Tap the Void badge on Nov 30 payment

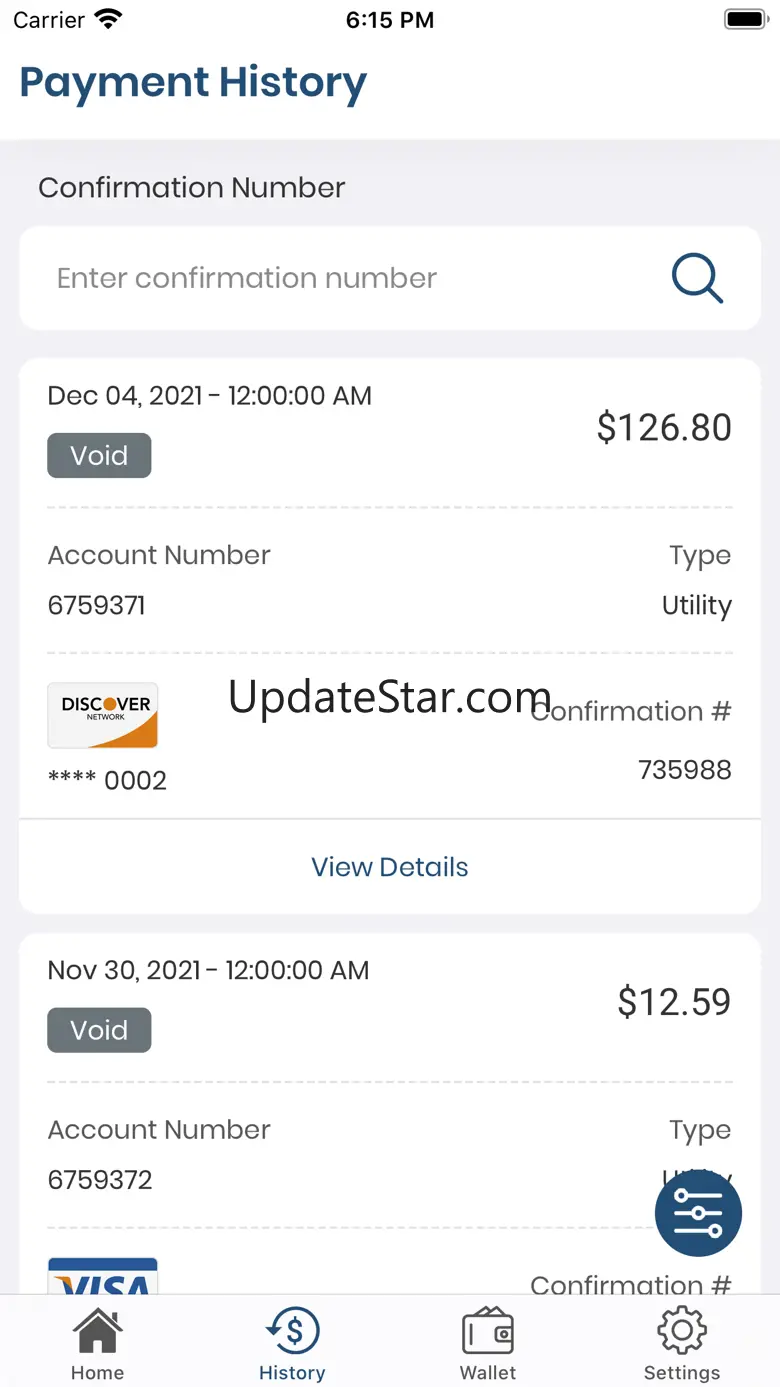[99, 1030]
